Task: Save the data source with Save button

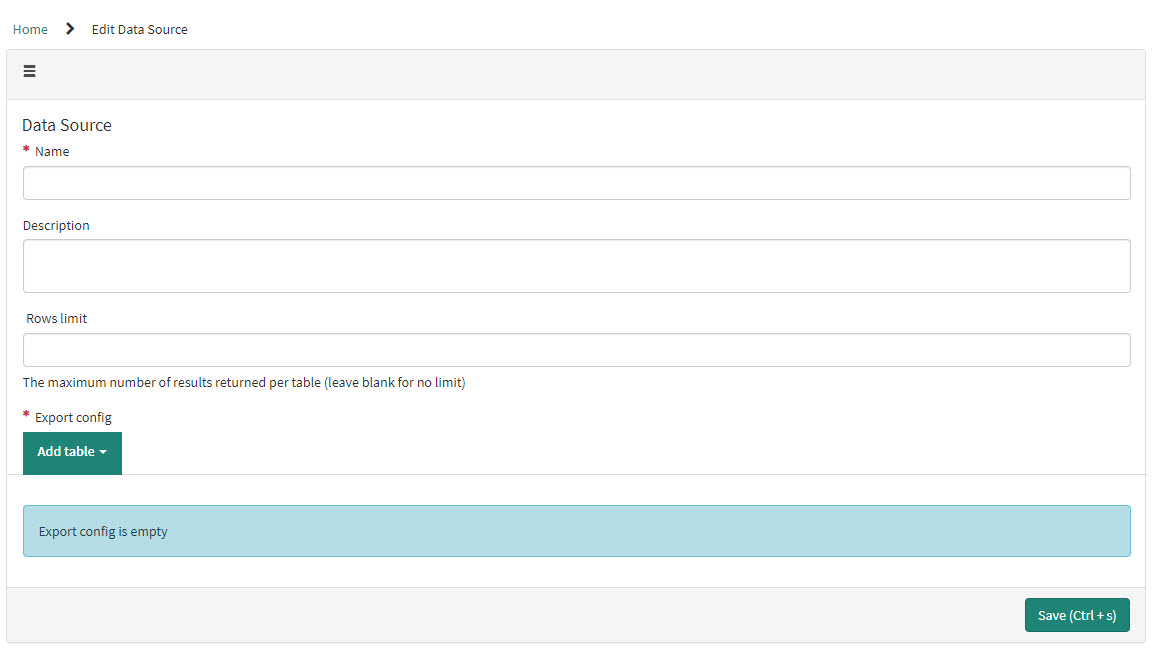Action: pos(1077,615)
